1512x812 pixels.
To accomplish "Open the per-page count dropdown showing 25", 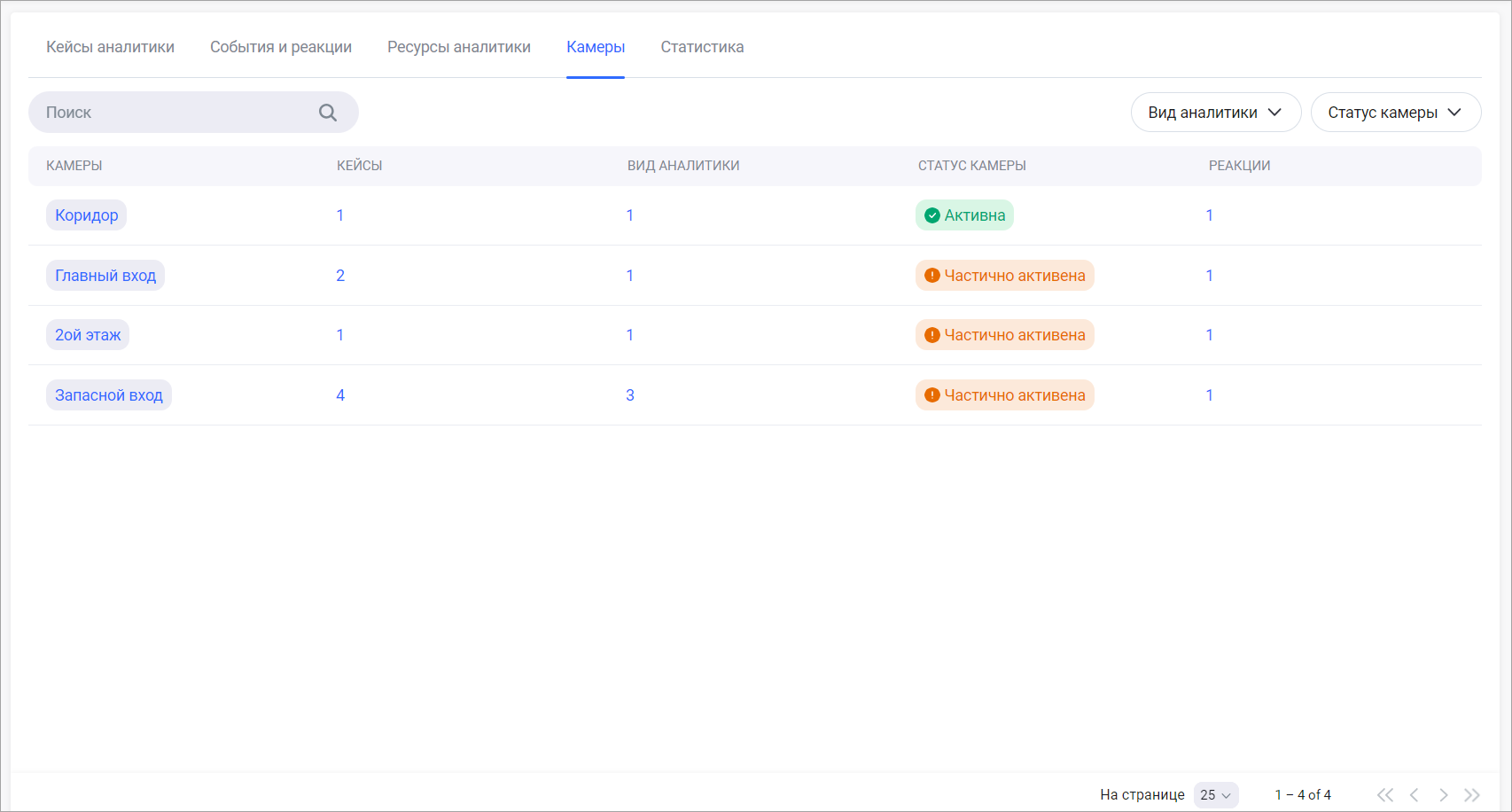I will pos(1215,795).
